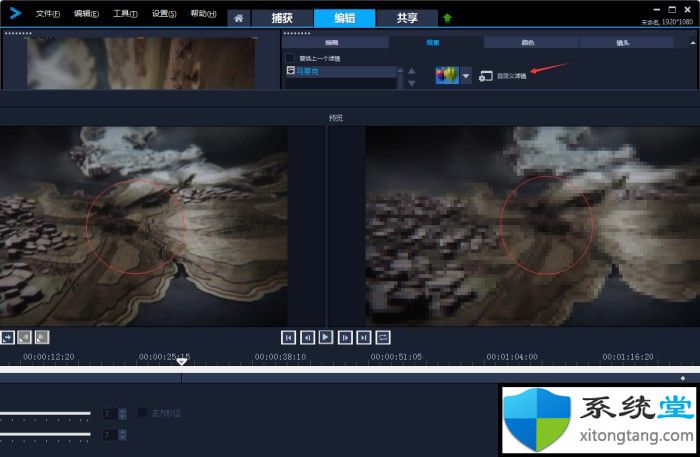
Task: Click the customize filter gear icon
Action: (485, 76)
